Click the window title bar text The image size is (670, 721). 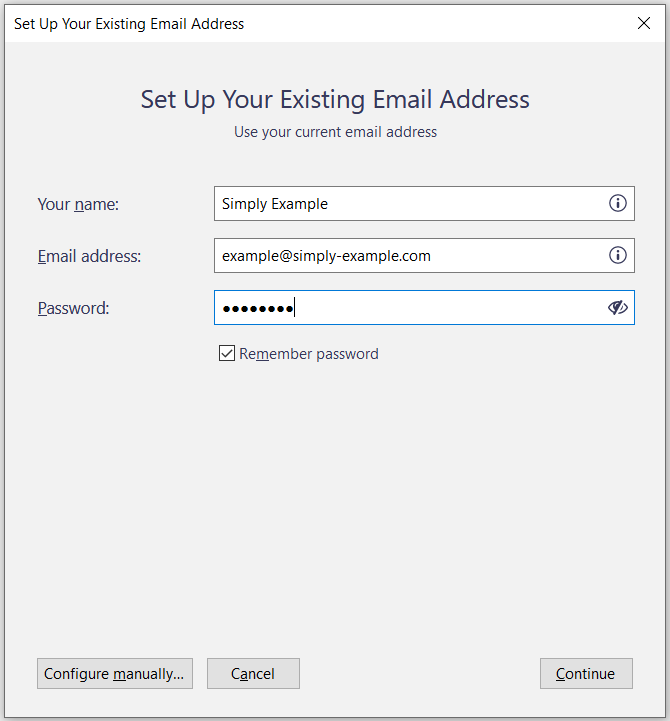pyautogui.click(x=129, y=23)
